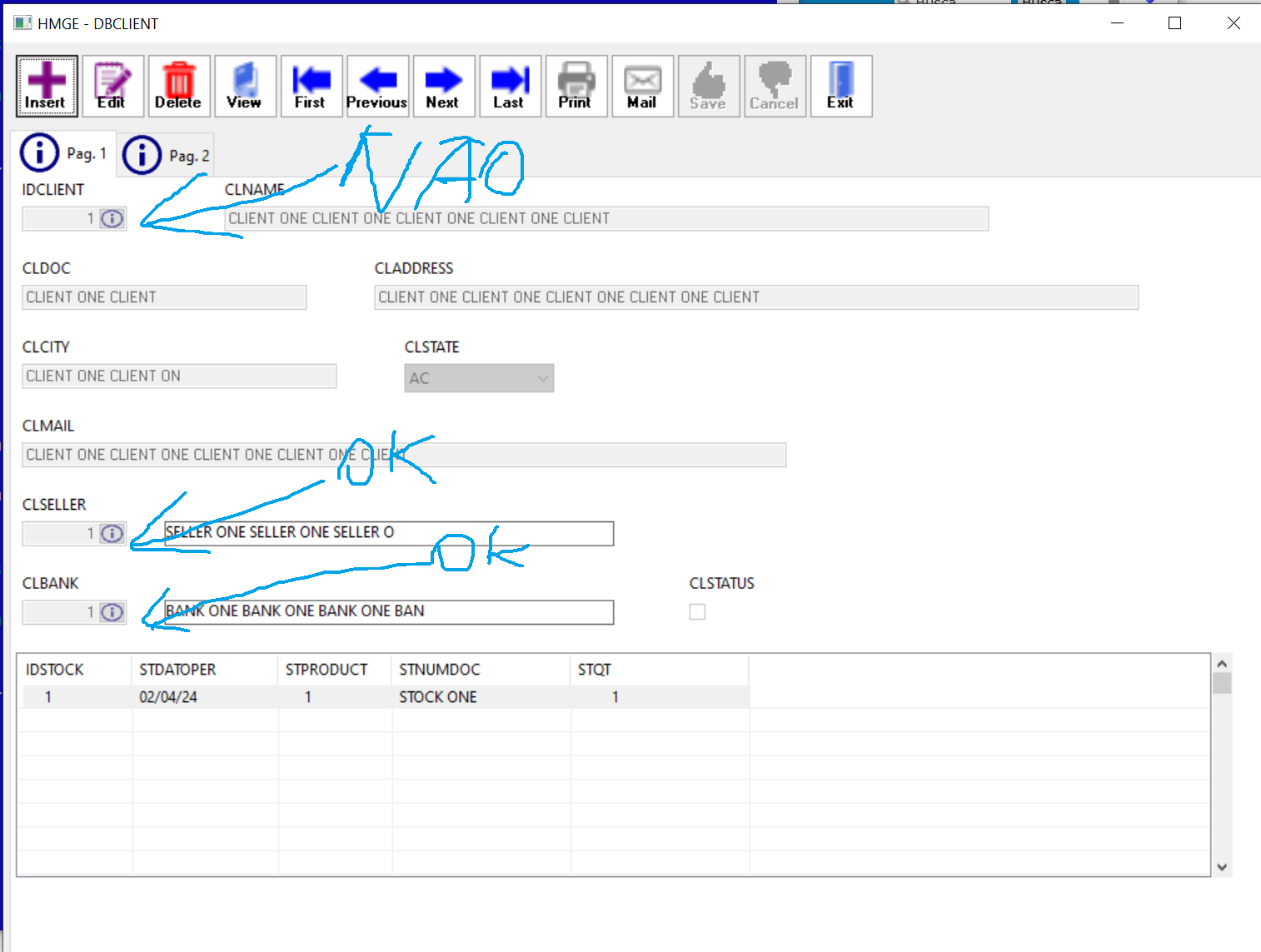
Task: Sort grid by STDATOPER column header
Action: tap(204, 670)
